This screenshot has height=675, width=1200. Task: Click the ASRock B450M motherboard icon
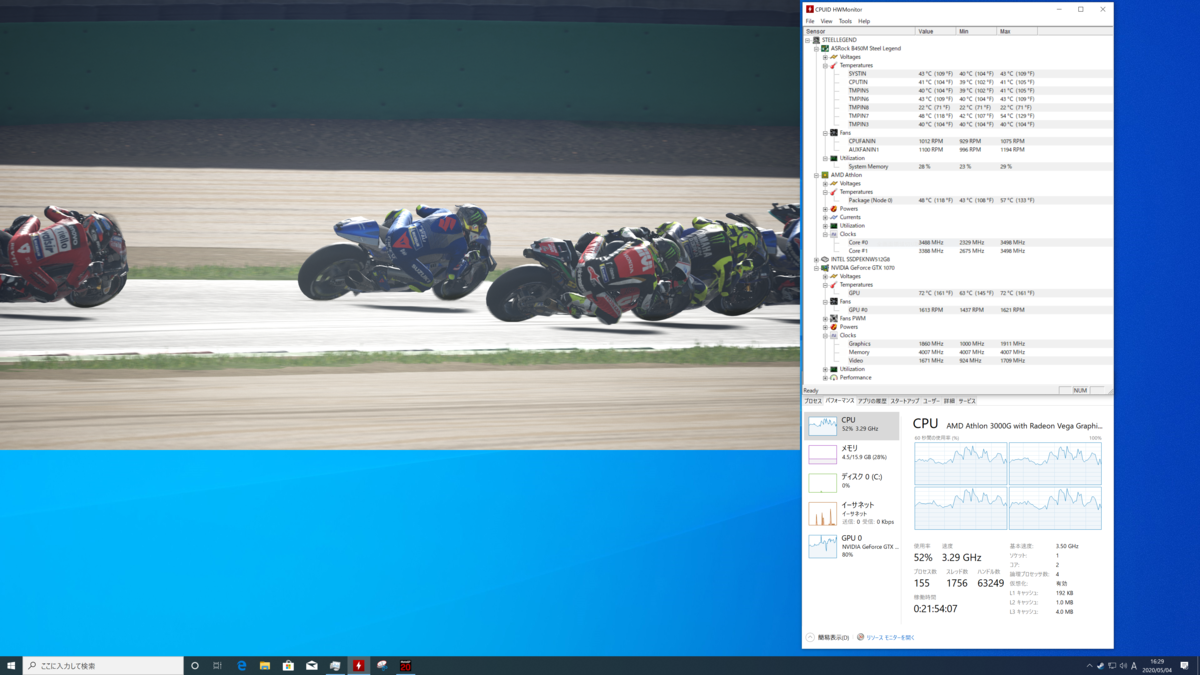[825, 48]
